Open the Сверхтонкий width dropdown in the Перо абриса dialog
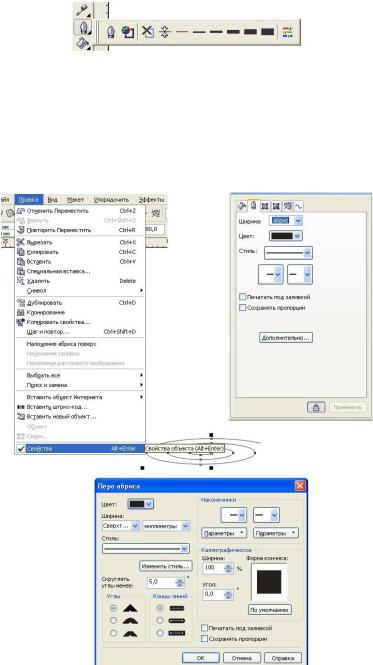The width and height of the screenshot is (373, 665). (135, 526)
